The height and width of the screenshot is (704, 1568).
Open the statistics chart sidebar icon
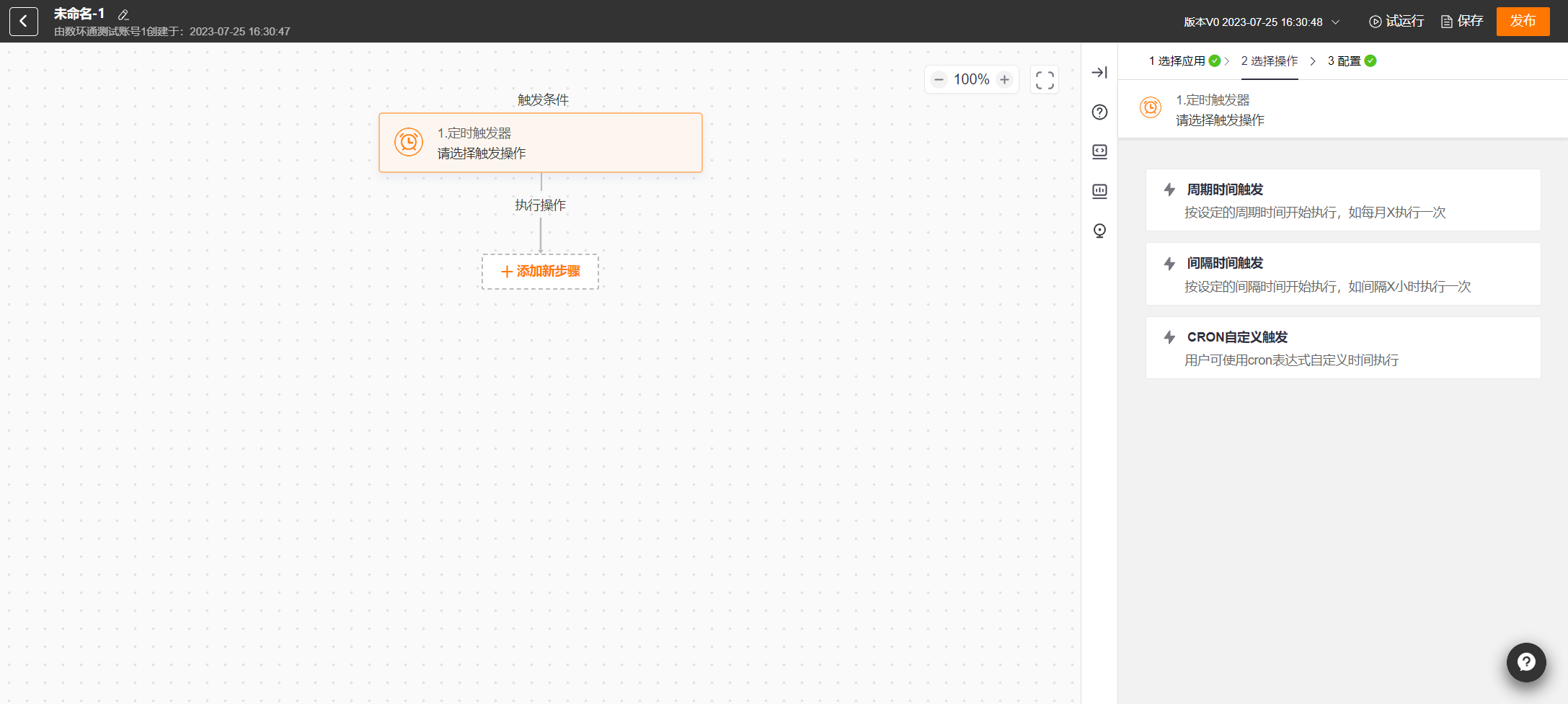coord(1099,191)
